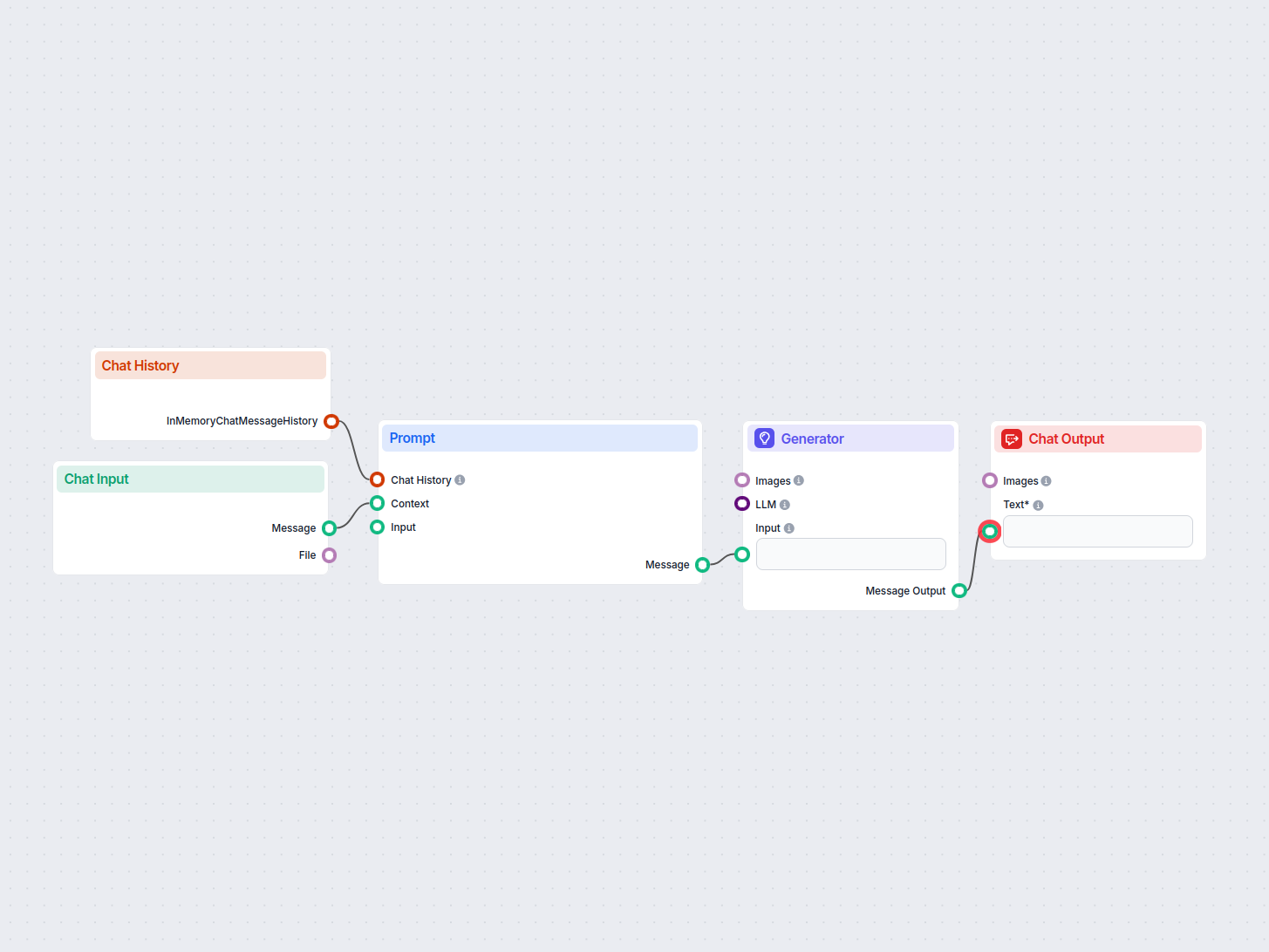Click the Message output port on Prompt
The height and width of the screenshot is (952, 1269).
(703, 564)
